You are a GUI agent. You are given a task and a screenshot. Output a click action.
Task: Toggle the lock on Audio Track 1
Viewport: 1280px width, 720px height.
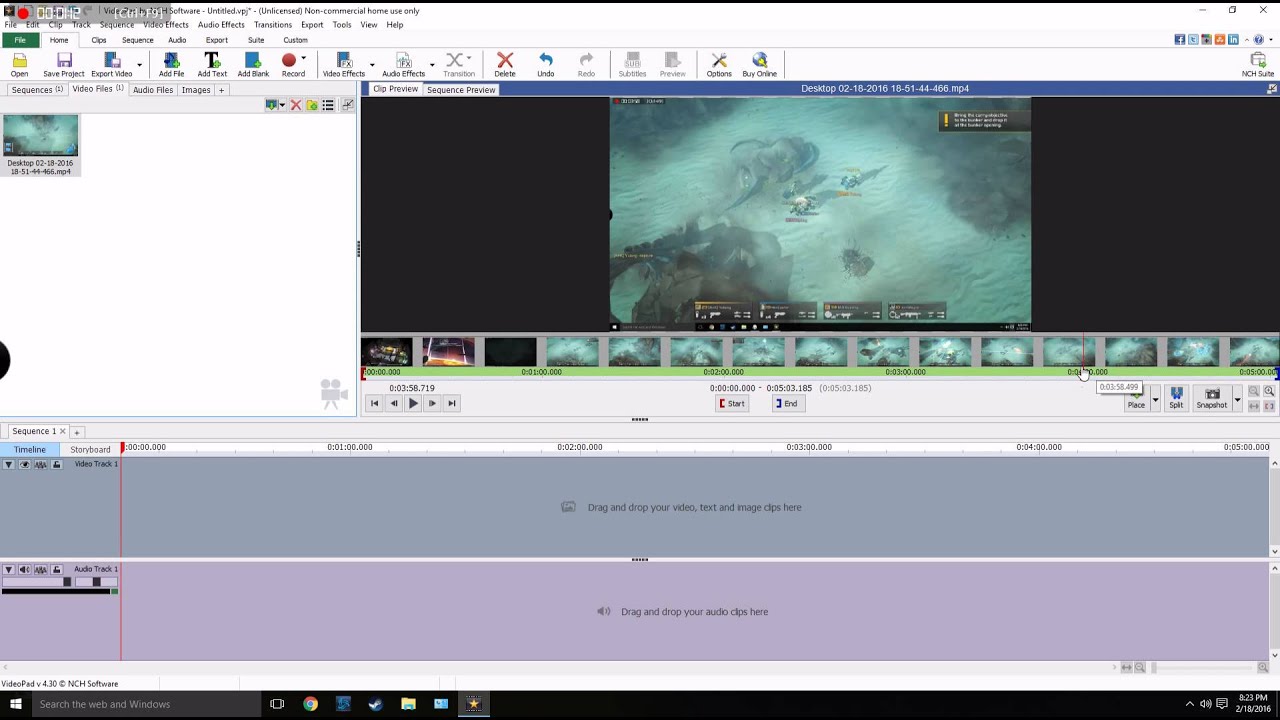tap(57, 570)
